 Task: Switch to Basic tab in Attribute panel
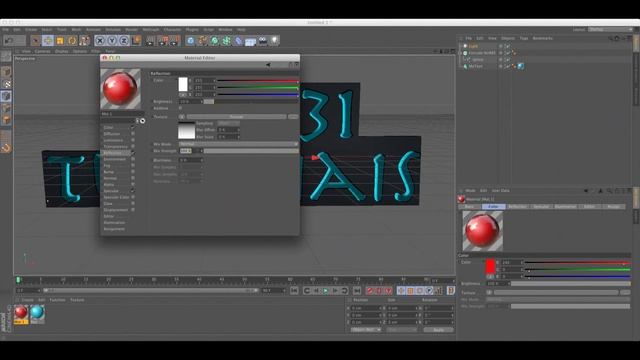click(x=469, y=207)
